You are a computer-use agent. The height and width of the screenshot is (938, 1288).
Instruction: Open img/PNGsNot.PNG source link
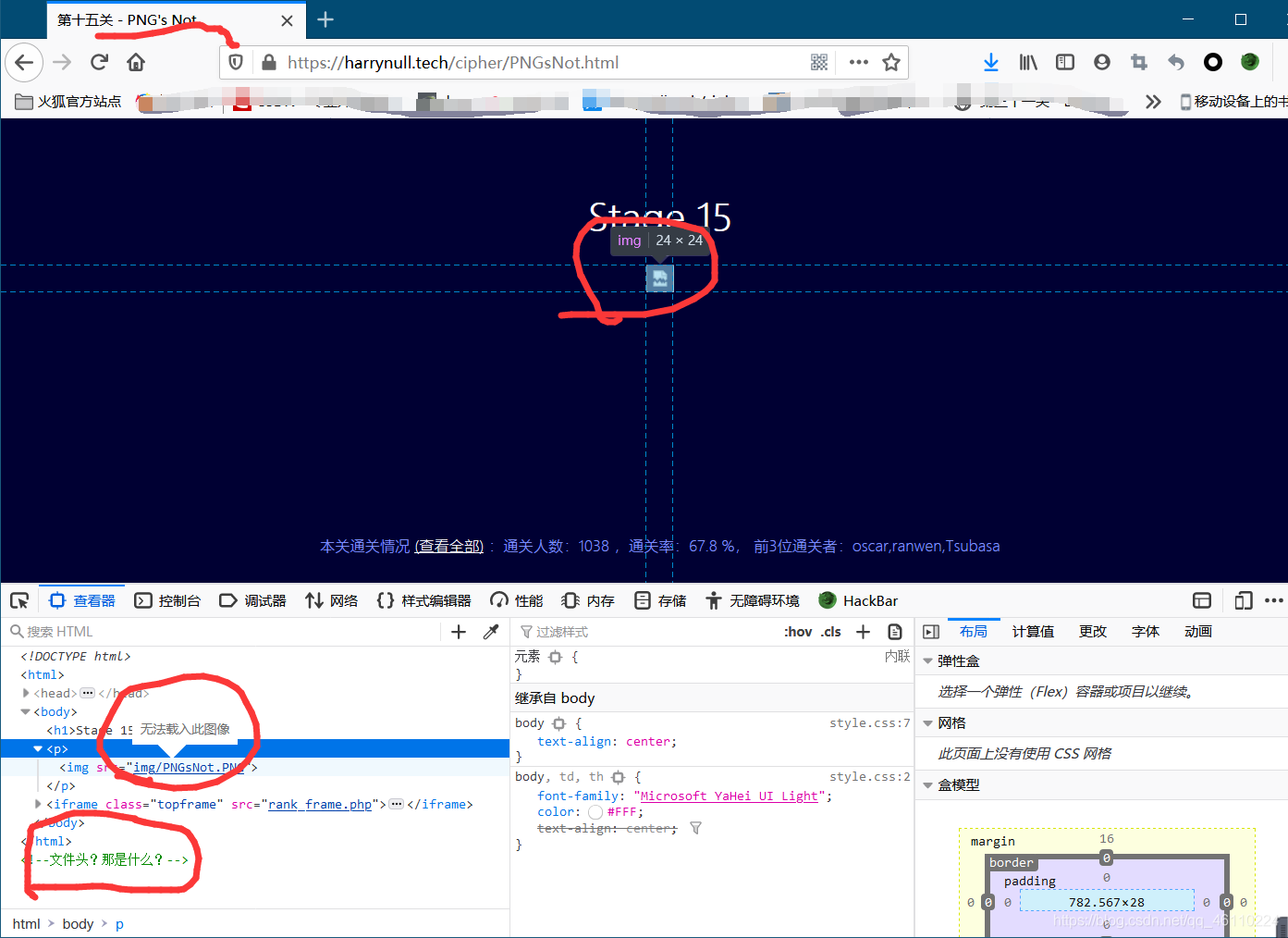pyautogui.click(x=189, y=767)
